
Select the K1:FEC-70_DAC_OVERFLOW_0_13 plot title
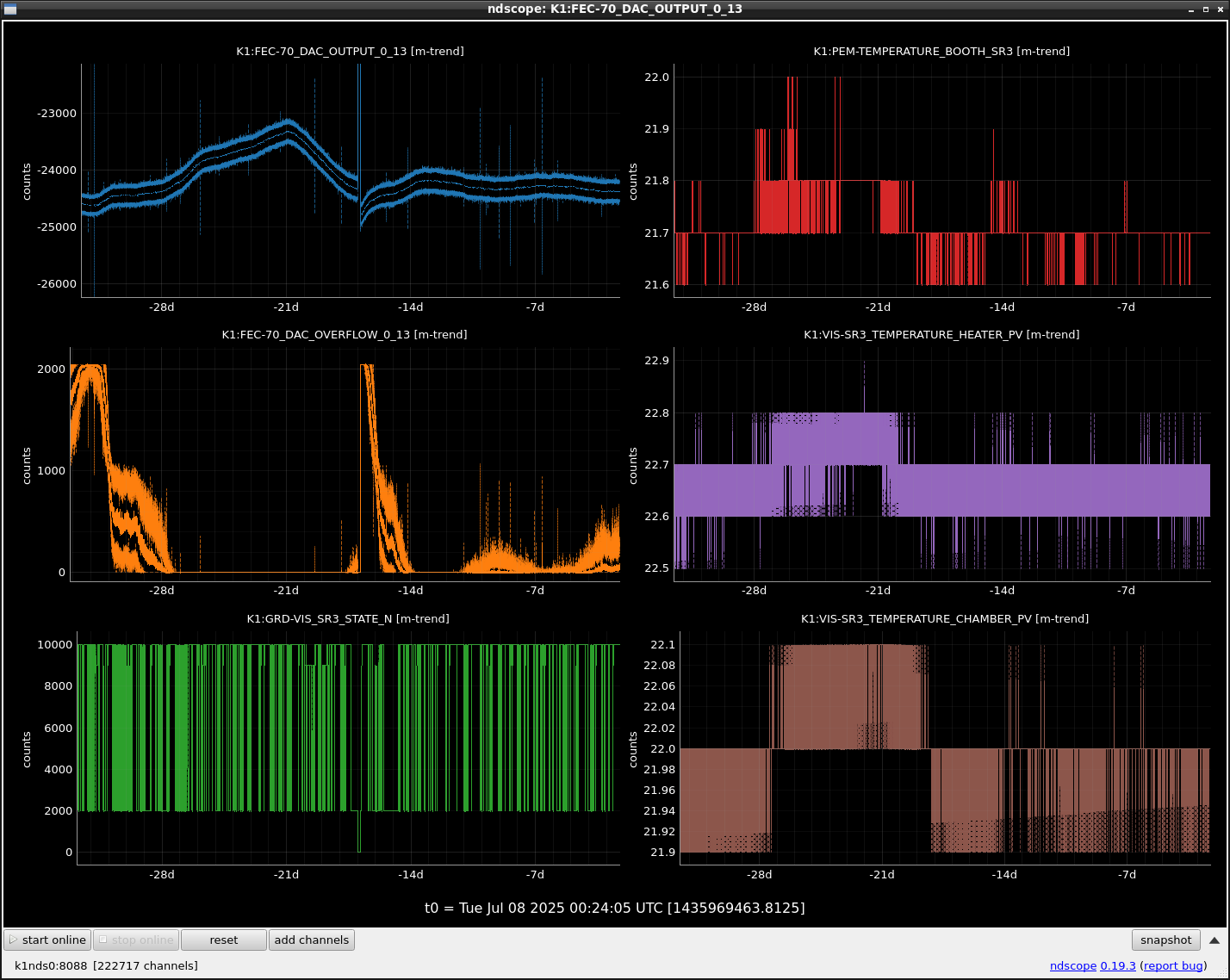coord(345,335)
